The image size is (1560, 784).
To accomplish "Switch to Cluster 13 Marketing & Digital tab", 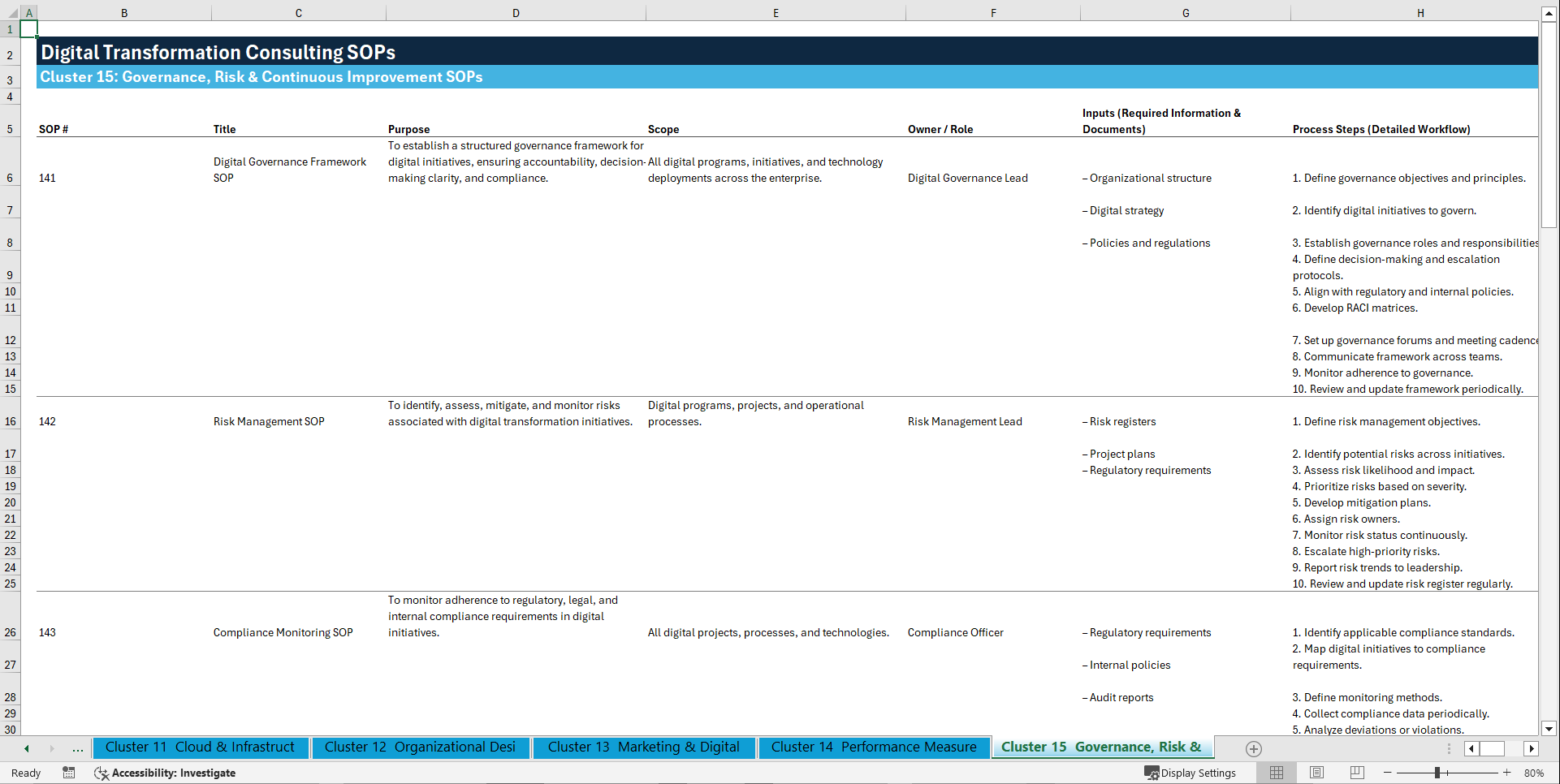I will [643, 747].
